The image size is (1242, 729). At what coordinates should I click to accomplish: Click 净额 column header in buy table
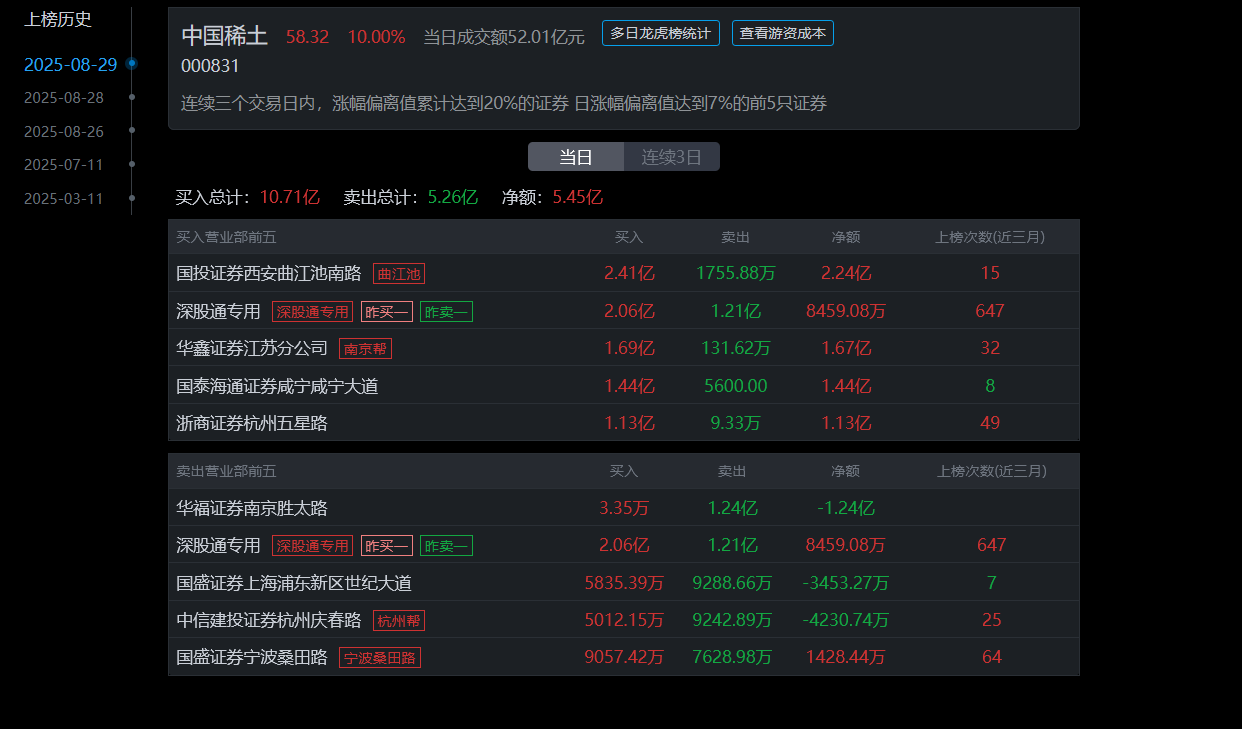coord(846,237)
